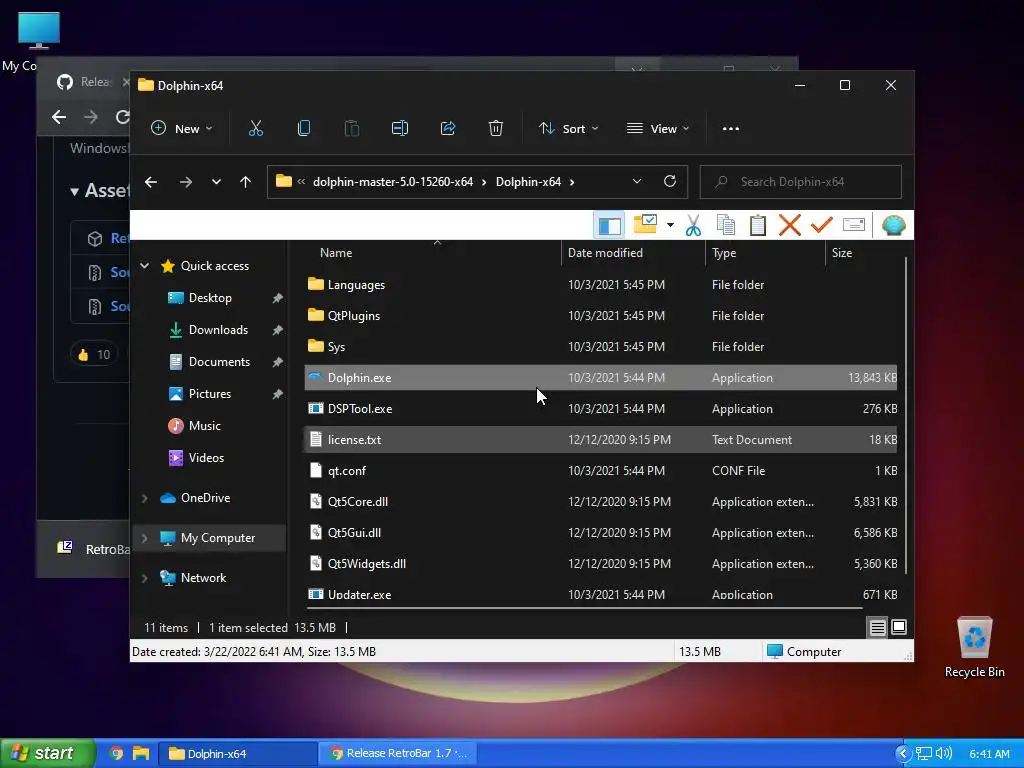1024x768 pixels.
Task: Click the folder options icon in classic toolbar
Action: point(645,225)
